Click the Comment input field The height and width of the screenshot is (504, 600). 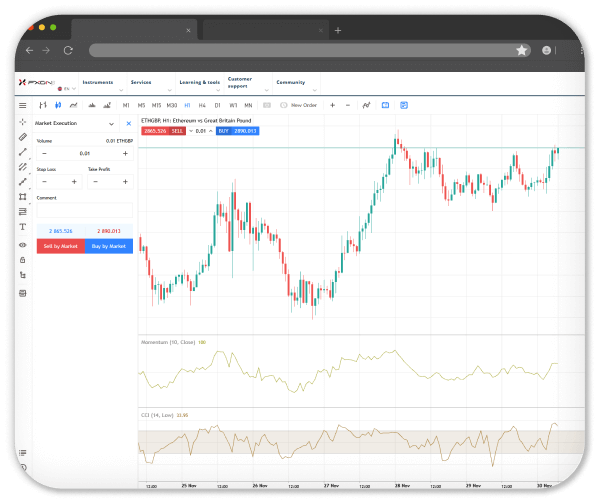click(84, 211)
